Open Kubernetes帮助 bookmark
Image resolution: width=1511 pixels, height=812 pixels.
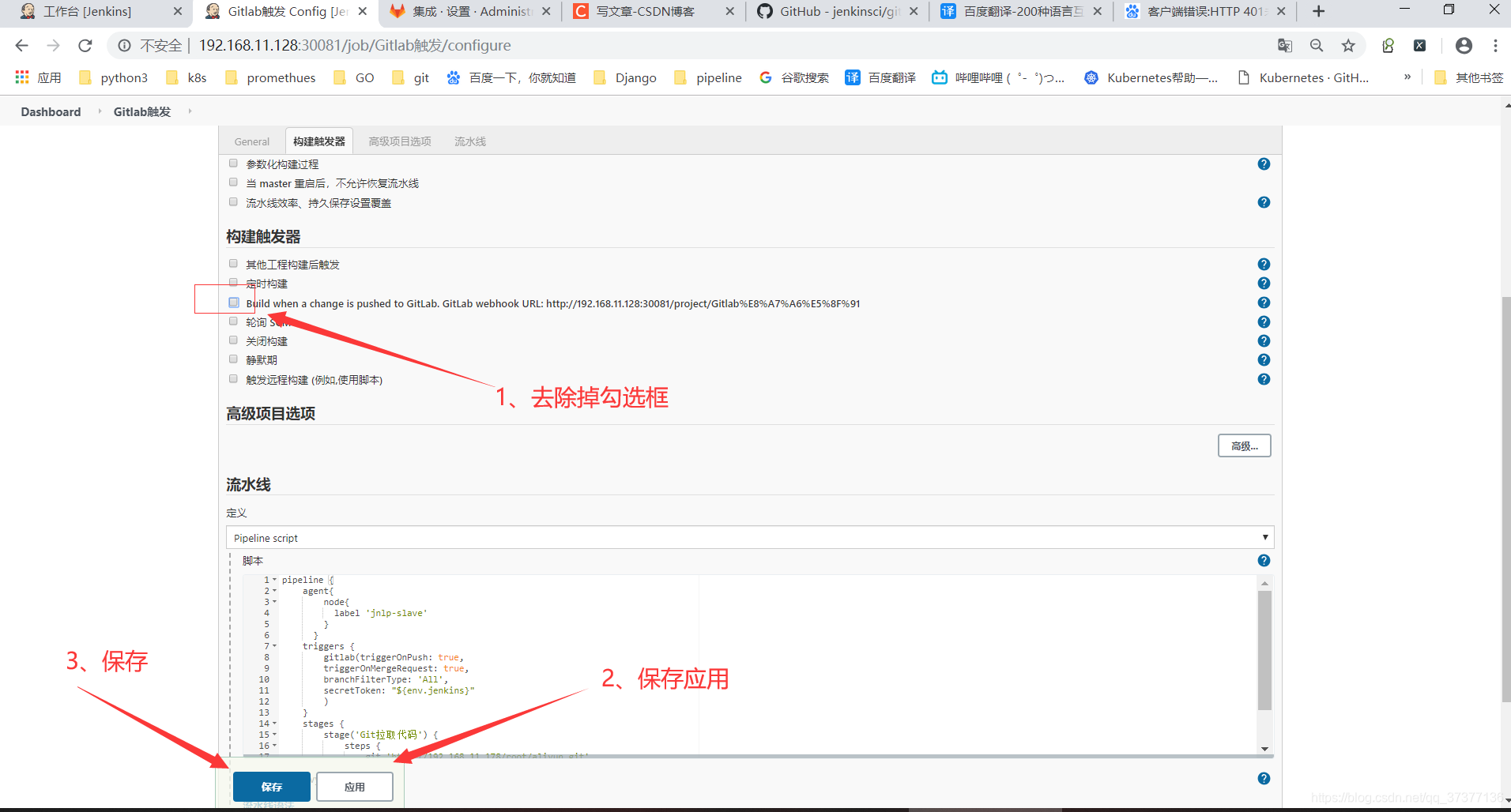tap(1151, 77)
